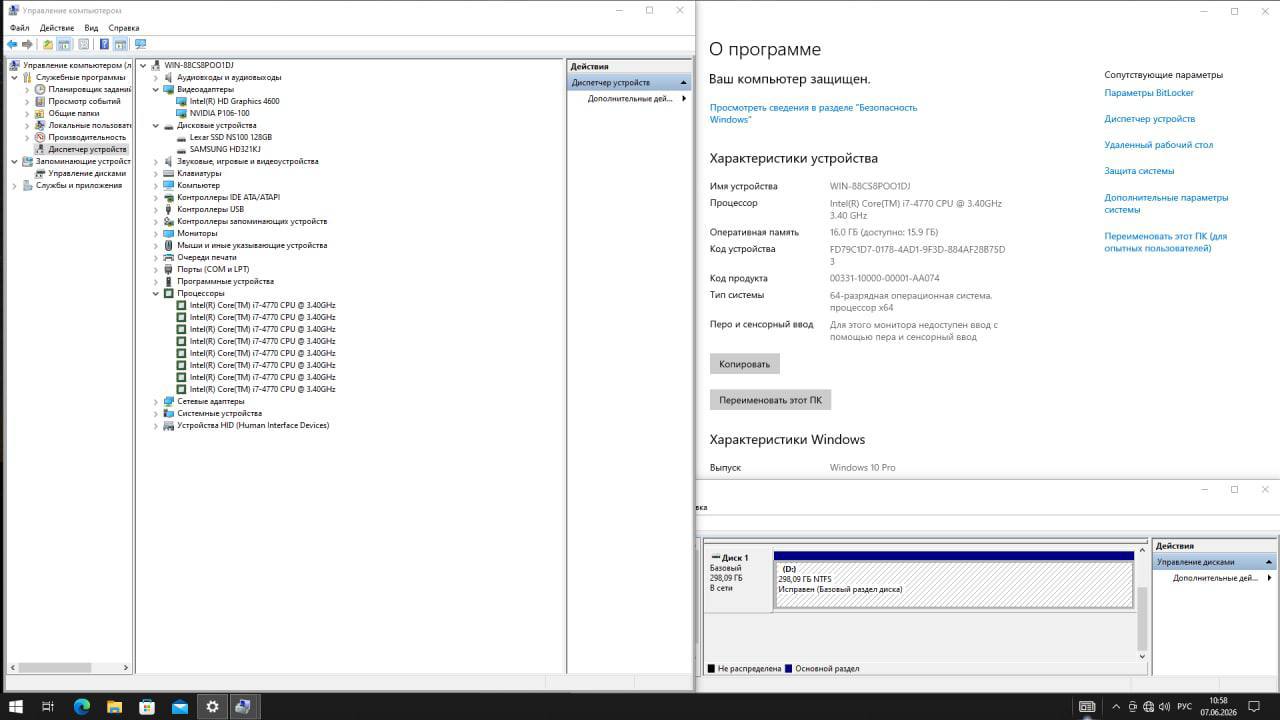Collapse the Видеоадаптеры node
This screenshot has height=720, width=1280.
pyautogui.click(x=156, y=89)
